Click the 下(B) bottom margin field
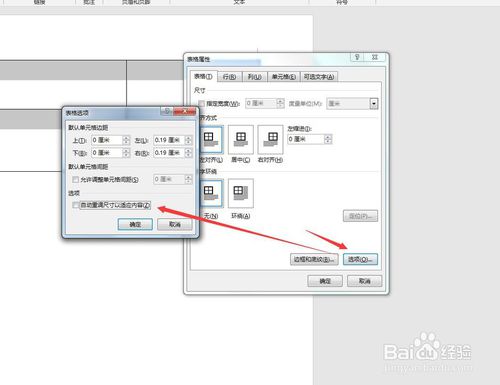 [107, 153]
